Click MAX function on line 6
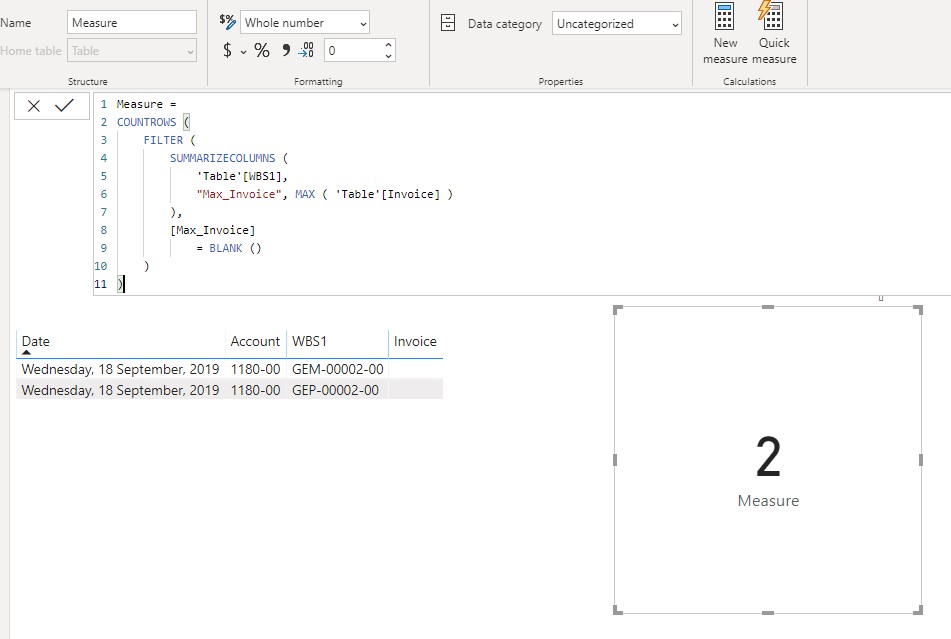 coord(305,194)
